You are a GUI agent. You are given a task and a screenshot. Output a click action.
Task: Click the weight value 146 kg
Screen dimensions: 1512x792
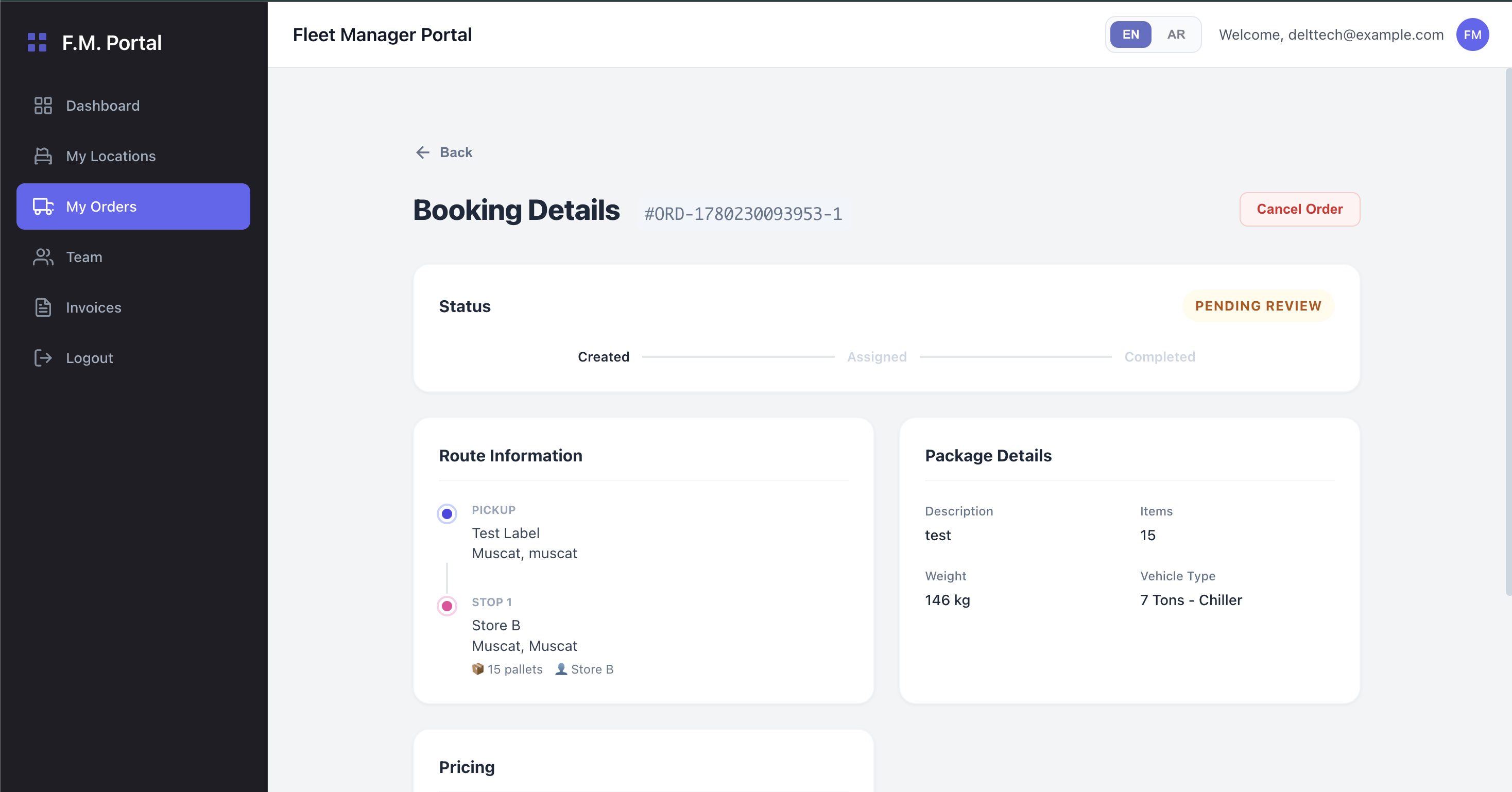click(948, 600)
